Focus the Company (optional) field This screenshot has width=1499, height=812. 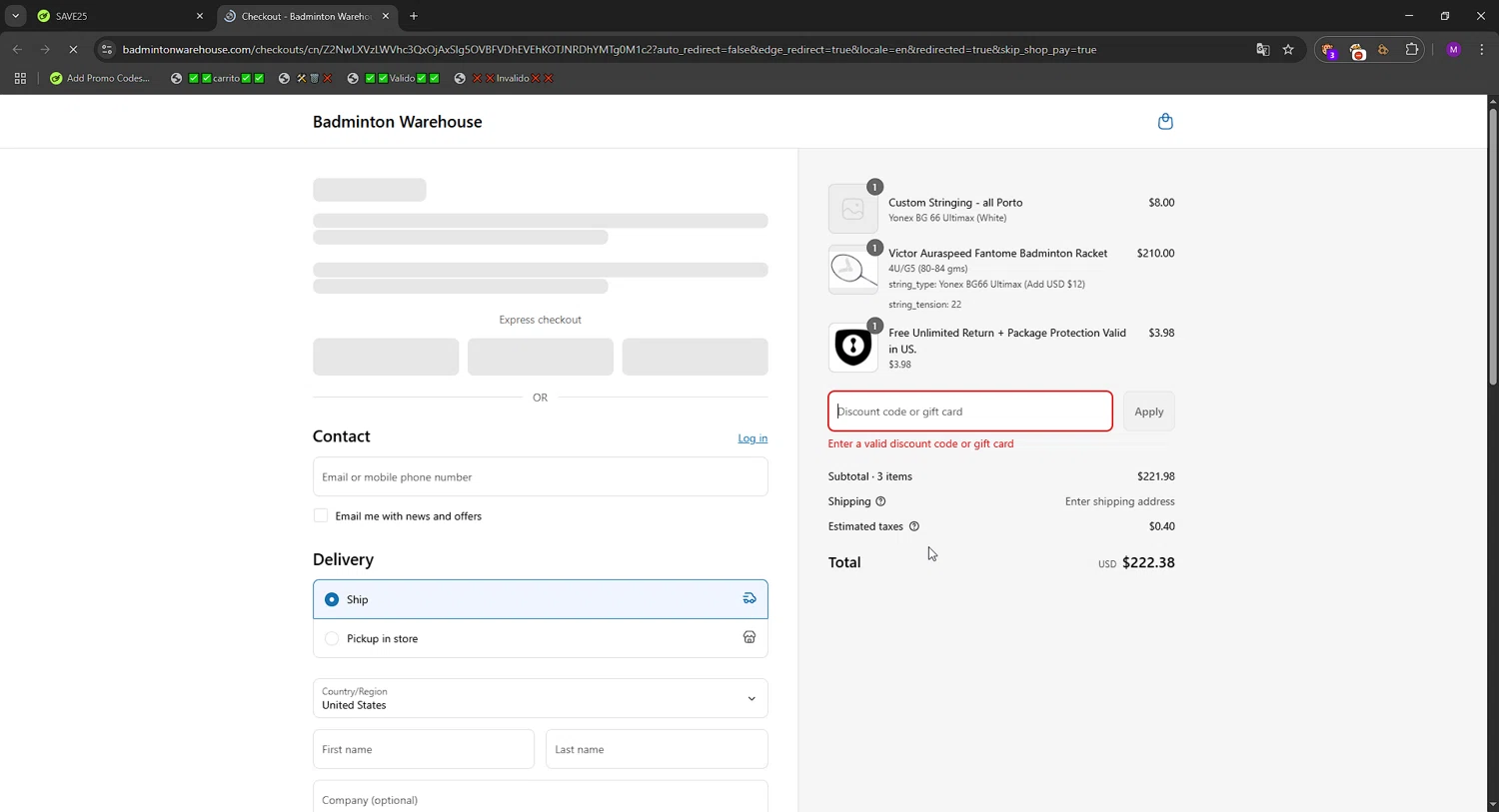[540, 797]
